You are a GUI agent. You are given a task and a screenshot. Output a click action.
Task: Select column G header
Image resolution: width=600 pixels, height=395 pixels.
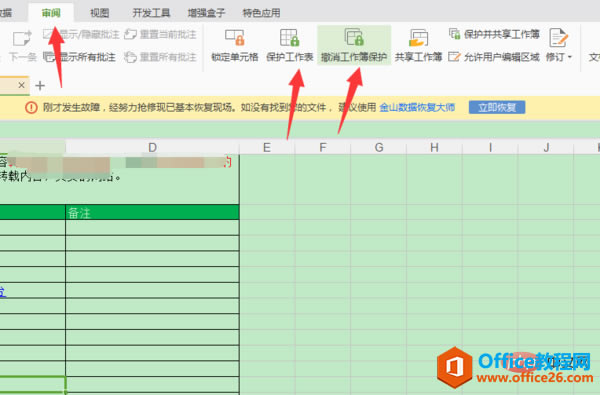click(x=379, y=147)
